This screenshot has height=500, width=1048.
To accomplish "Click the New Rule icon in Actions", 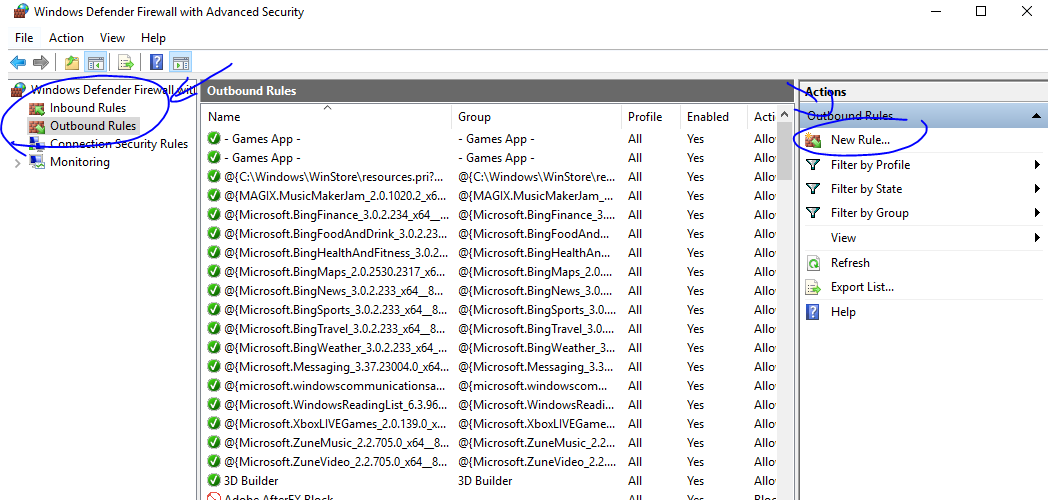I will [813, 140].
